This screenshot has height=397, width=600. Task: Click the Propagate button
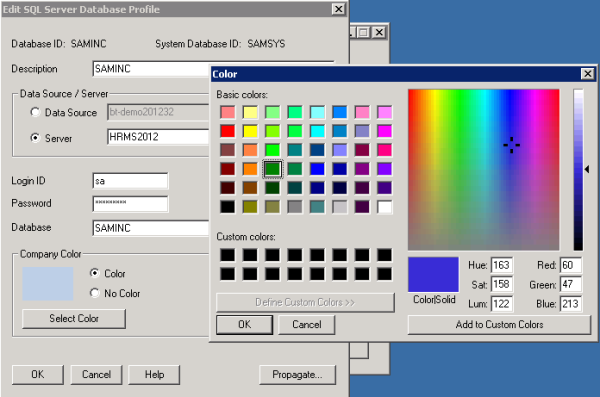pos(297,374)
